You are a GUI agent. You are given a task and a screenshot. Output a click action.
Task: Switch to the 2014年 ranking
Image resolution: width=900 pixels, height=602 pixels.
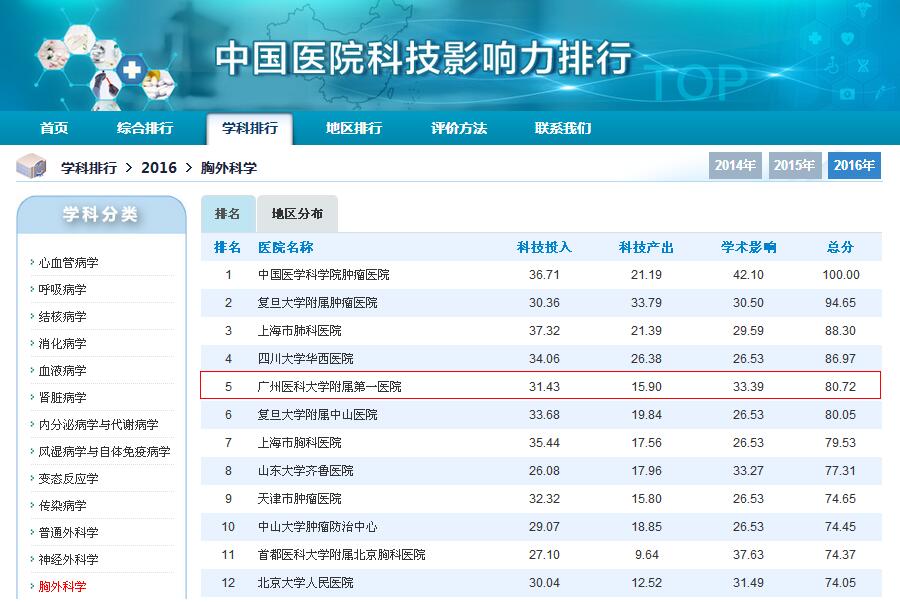click(735, 165)
